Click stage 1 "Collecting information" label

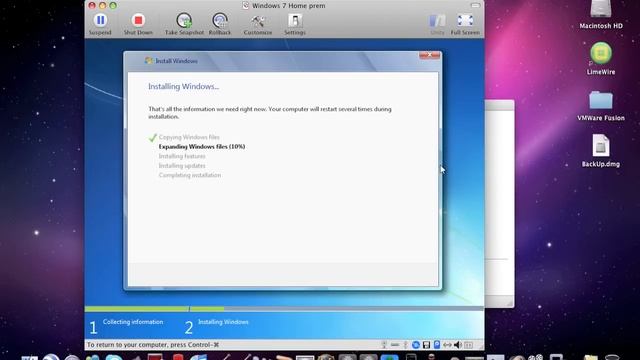[x=133, y=322]
